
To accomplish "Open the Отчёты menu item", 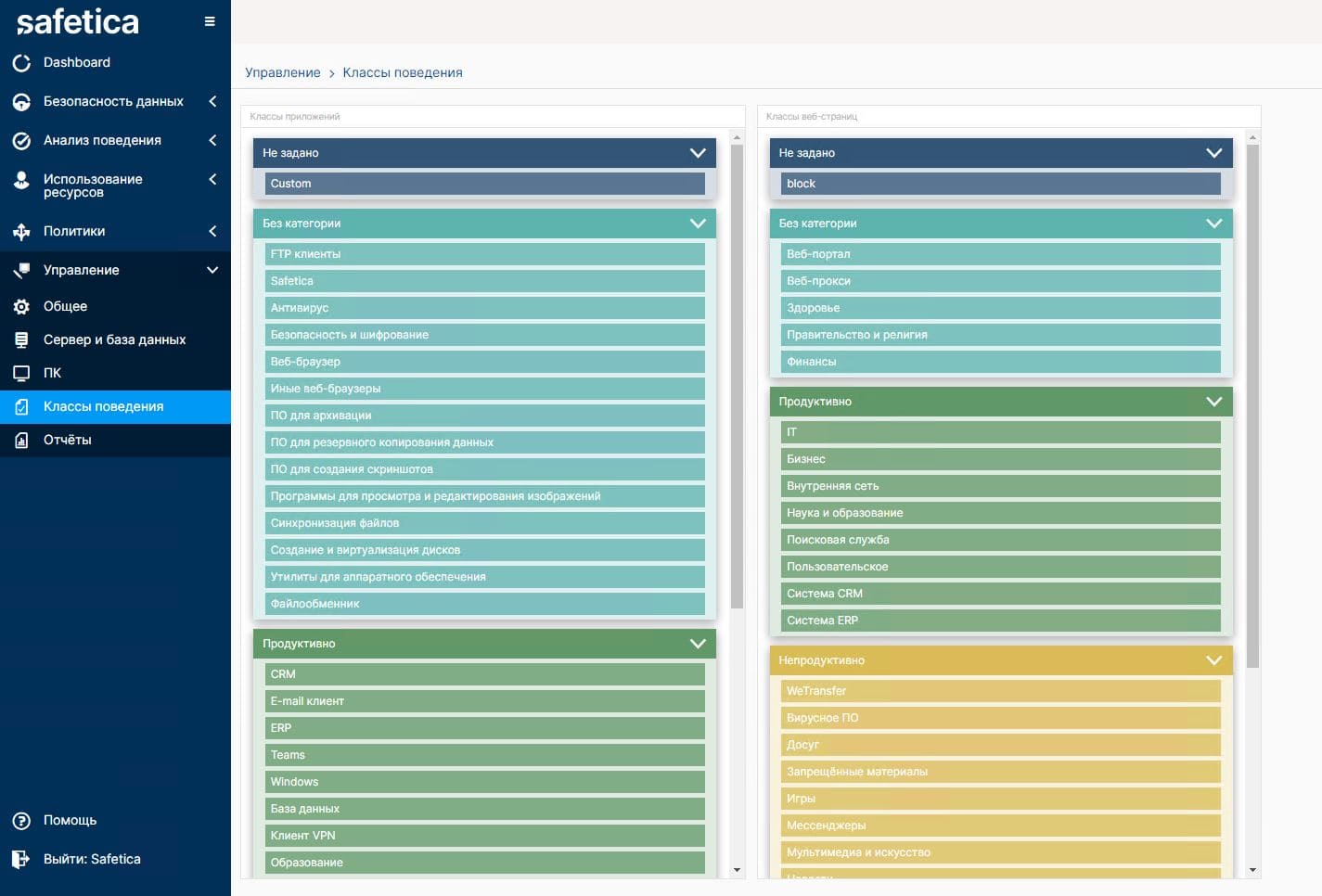I will pos(68,440).
